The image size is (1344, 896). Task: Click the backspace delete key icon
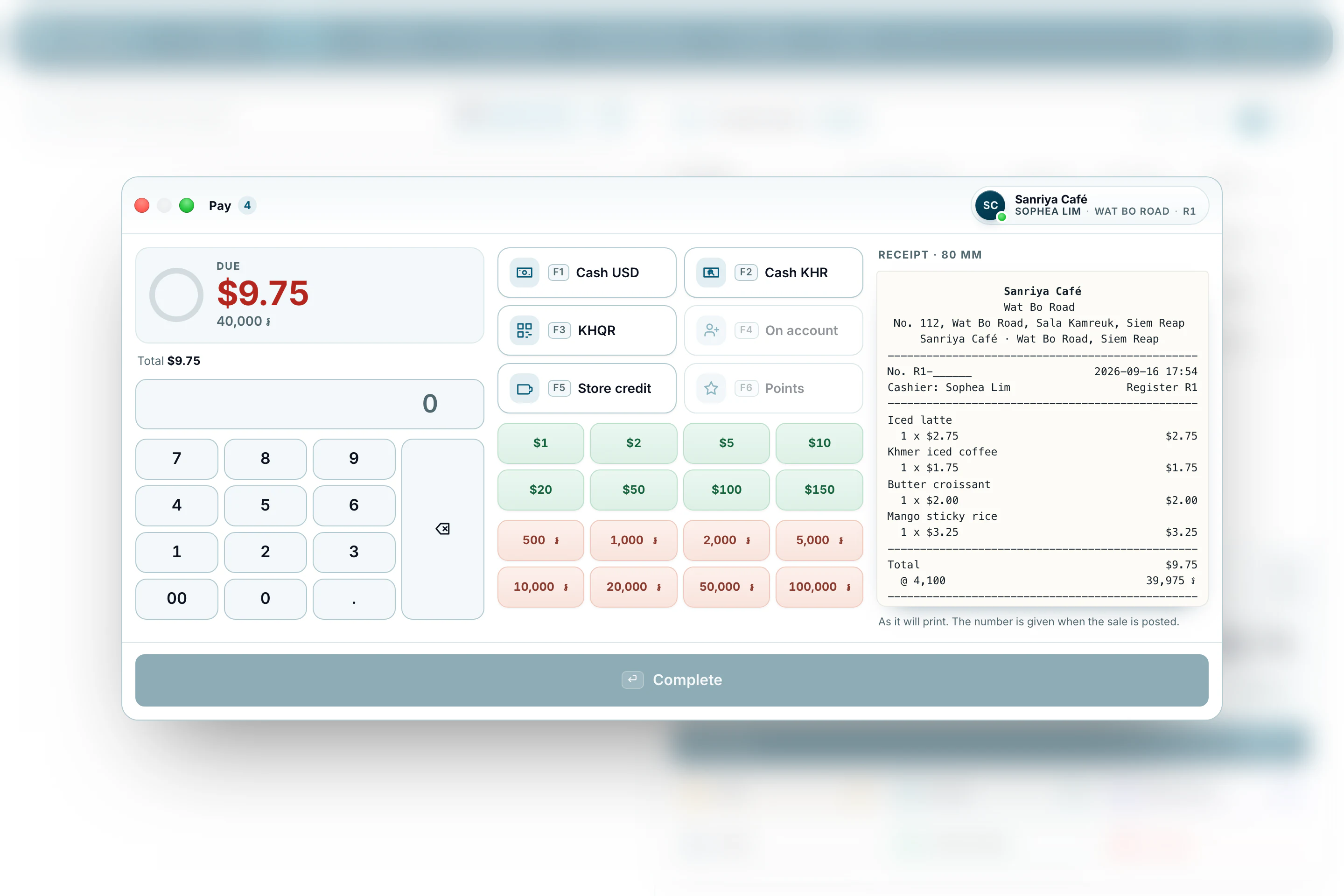click(x=442, y=529)
